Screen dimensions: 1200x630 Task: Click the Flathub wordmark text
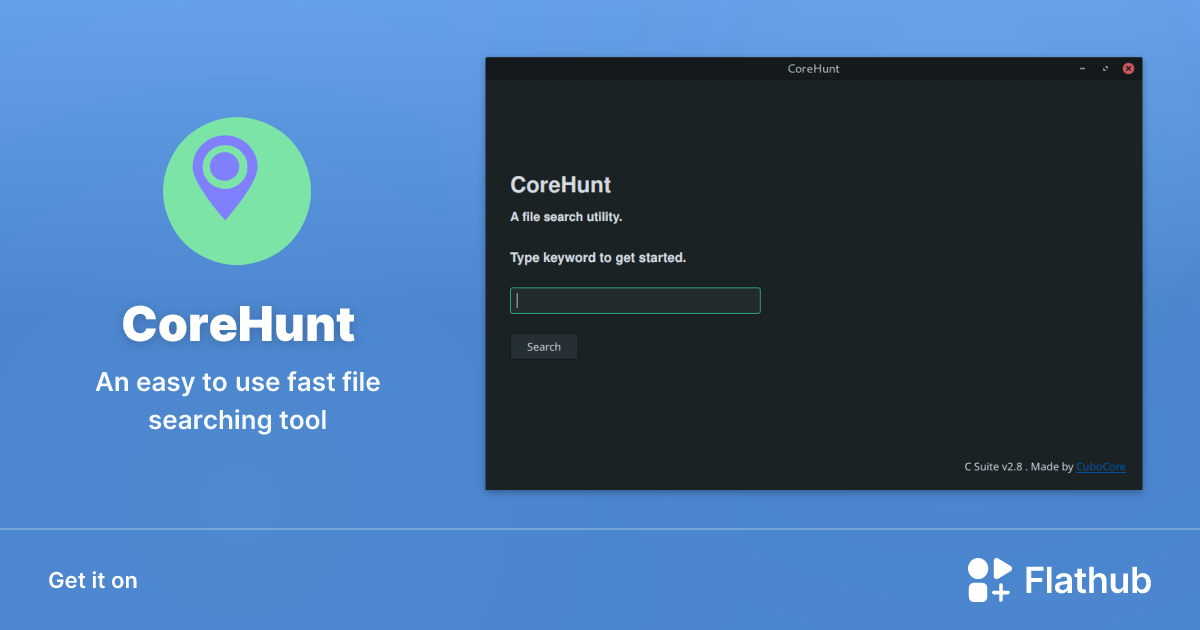coord(1087,578)
